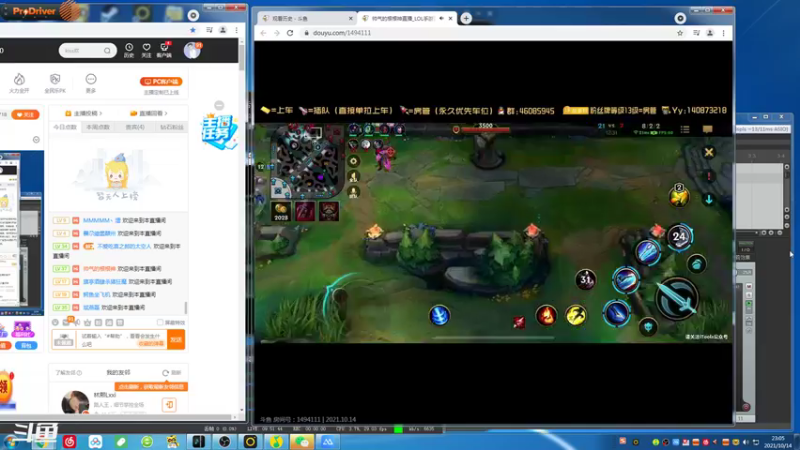Switch to 今日贡献 tab
This screenshot has width=800, height=450.
(x=65, y=127)
